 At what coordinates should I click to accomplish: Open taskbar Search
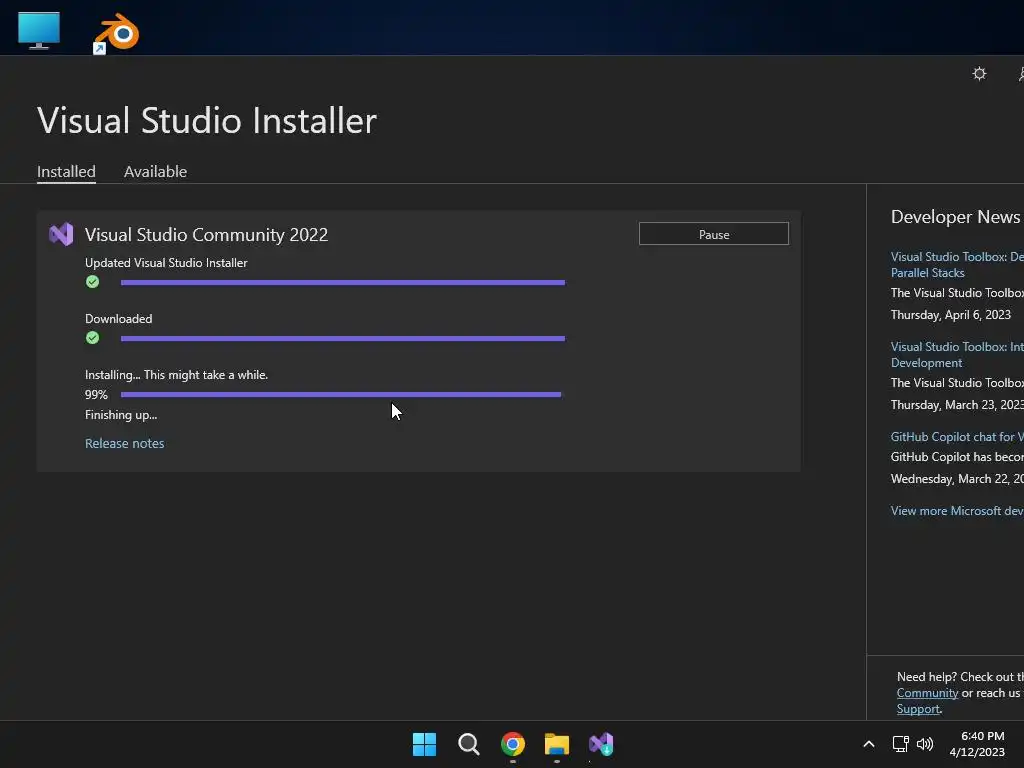click(x=469, y=744)
